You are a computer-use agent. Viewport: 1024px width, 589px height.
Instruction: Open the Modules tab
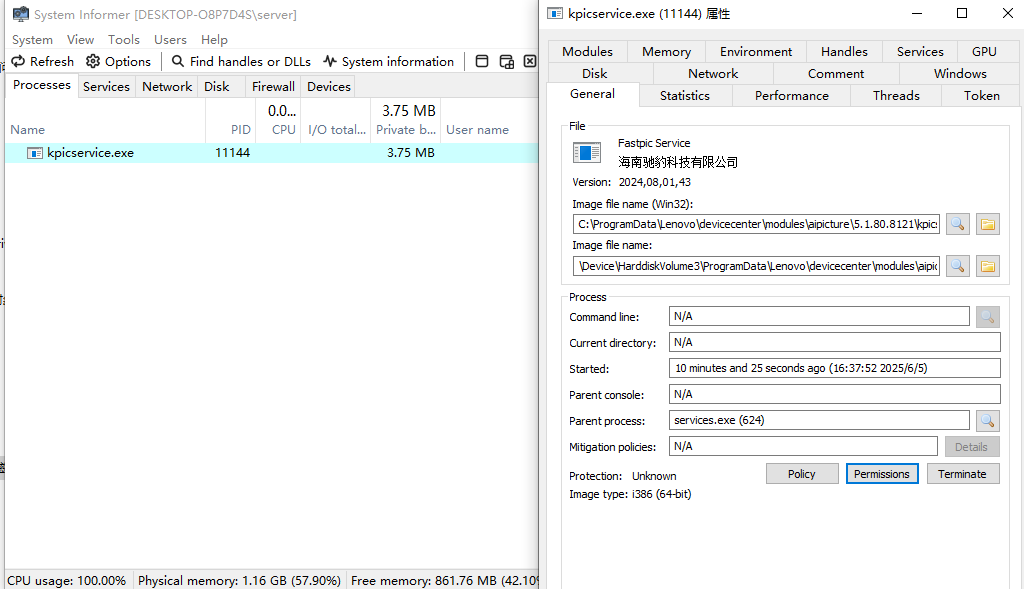587,52
